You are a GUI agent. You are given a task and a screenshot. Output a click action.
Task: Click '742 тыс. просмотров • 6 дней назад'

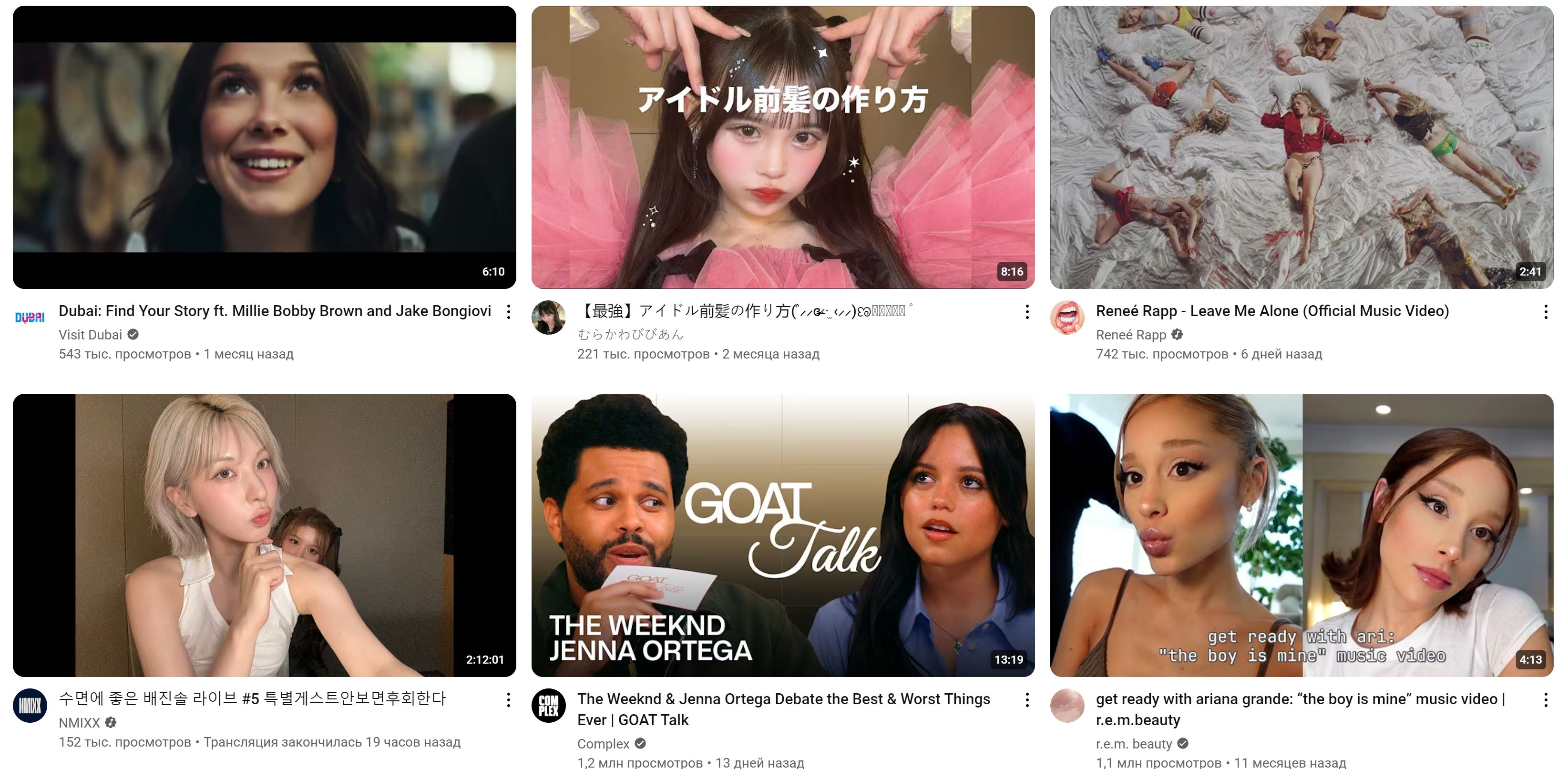(x=1209, y=354)
